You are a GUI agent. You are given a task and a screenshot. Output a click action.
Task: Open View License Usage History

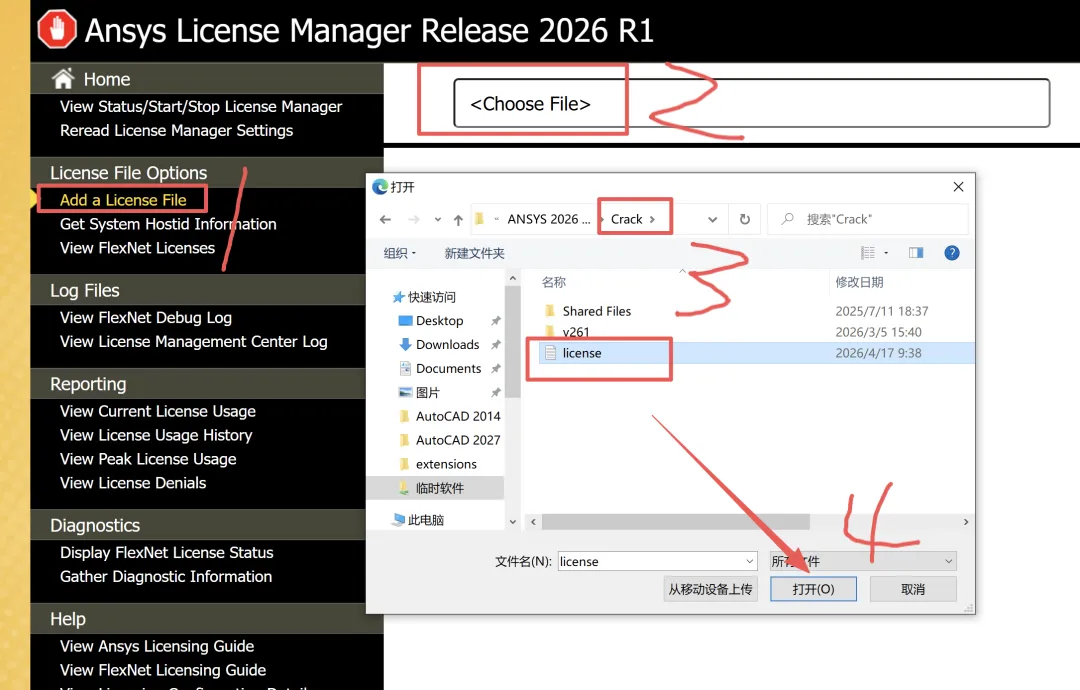pyautogui.click(x=156, y=435)
